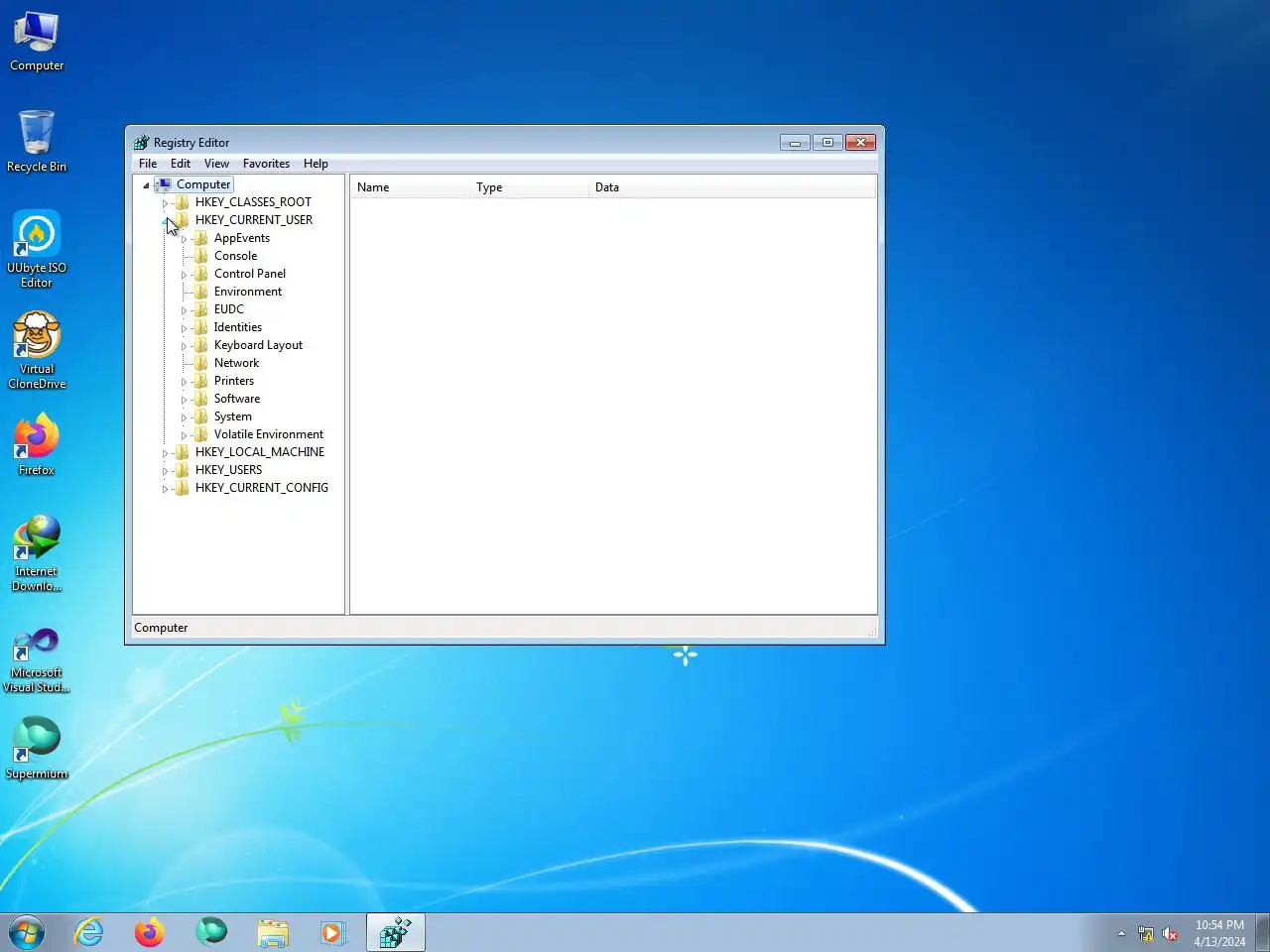Select the Computer icon in registry tree
This screenshot has height=952, width=1270.
tap(164, 184)
